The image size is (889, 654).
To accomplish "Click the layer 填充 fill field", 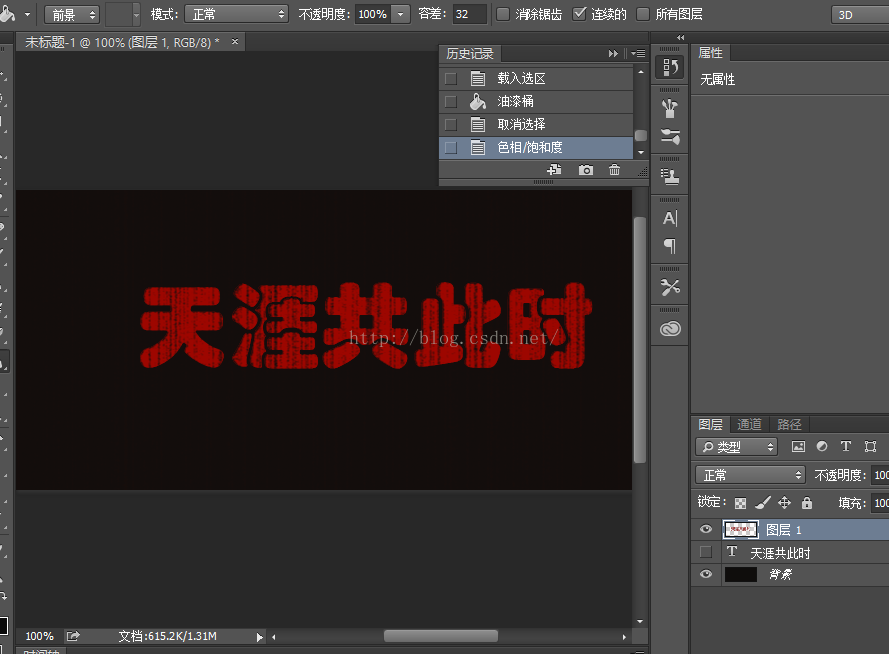I will [880, 503].
